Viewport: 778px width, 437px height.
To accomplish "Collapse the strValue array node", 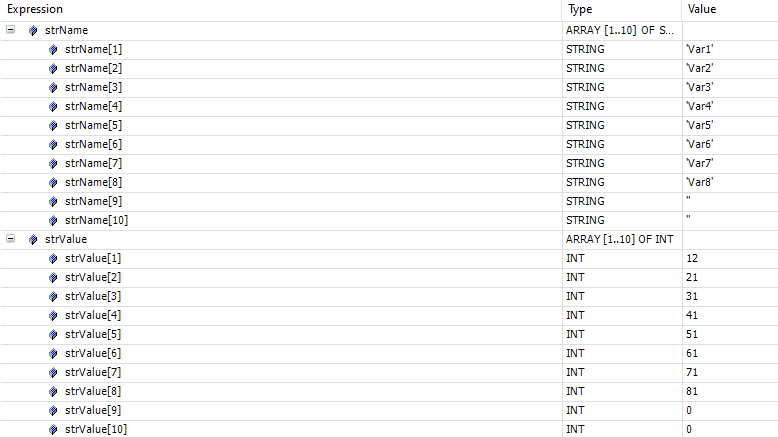I will click(10, 239).
